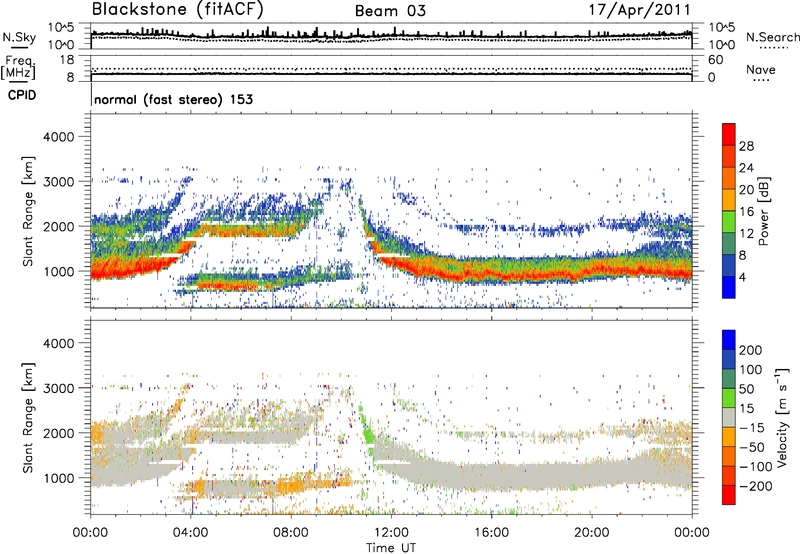Select the "Time UT" axis title
This screenshot has height=554, width=800.
[391, 548]
